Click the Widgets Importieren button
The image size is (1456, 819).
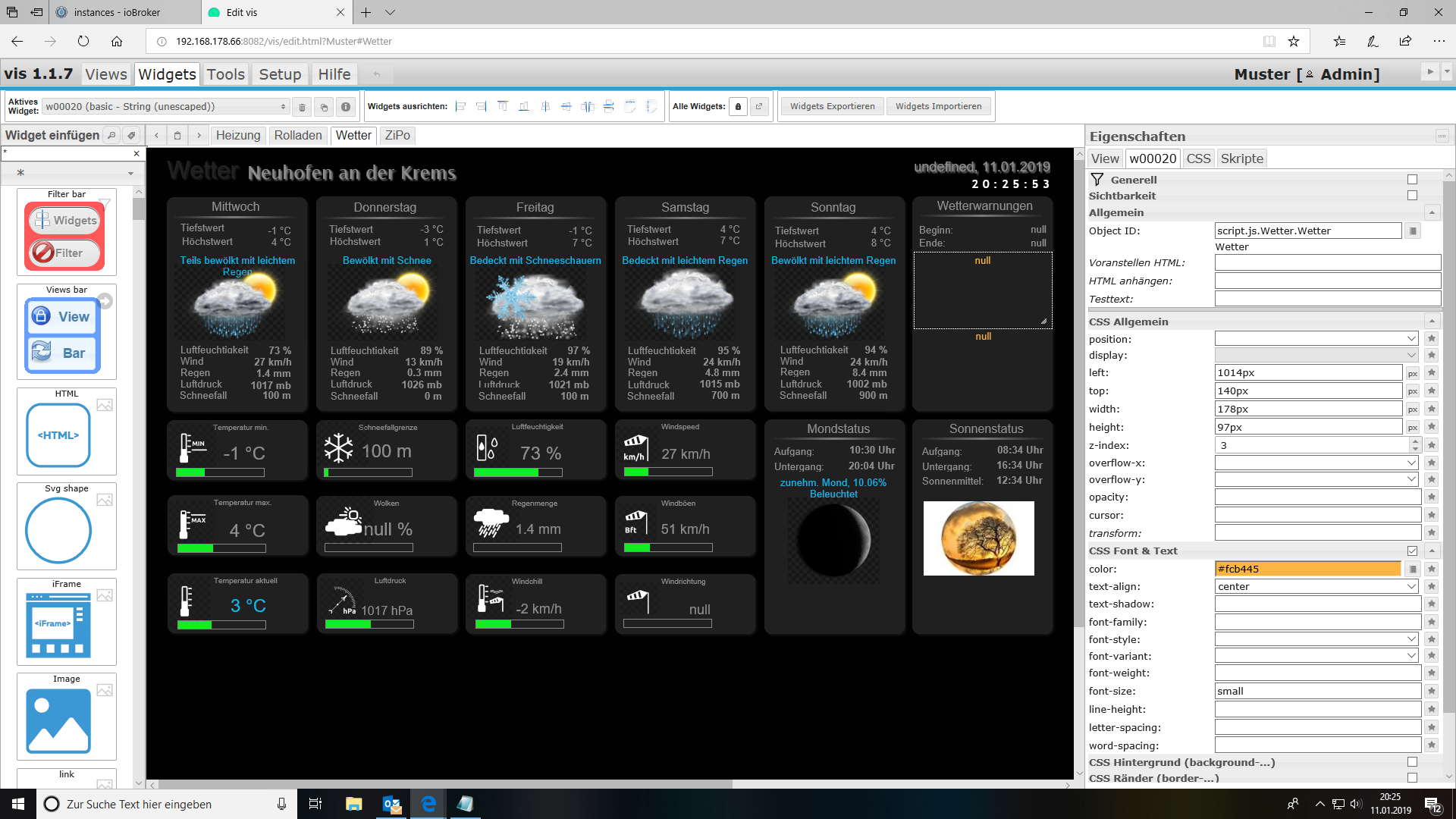939,107
